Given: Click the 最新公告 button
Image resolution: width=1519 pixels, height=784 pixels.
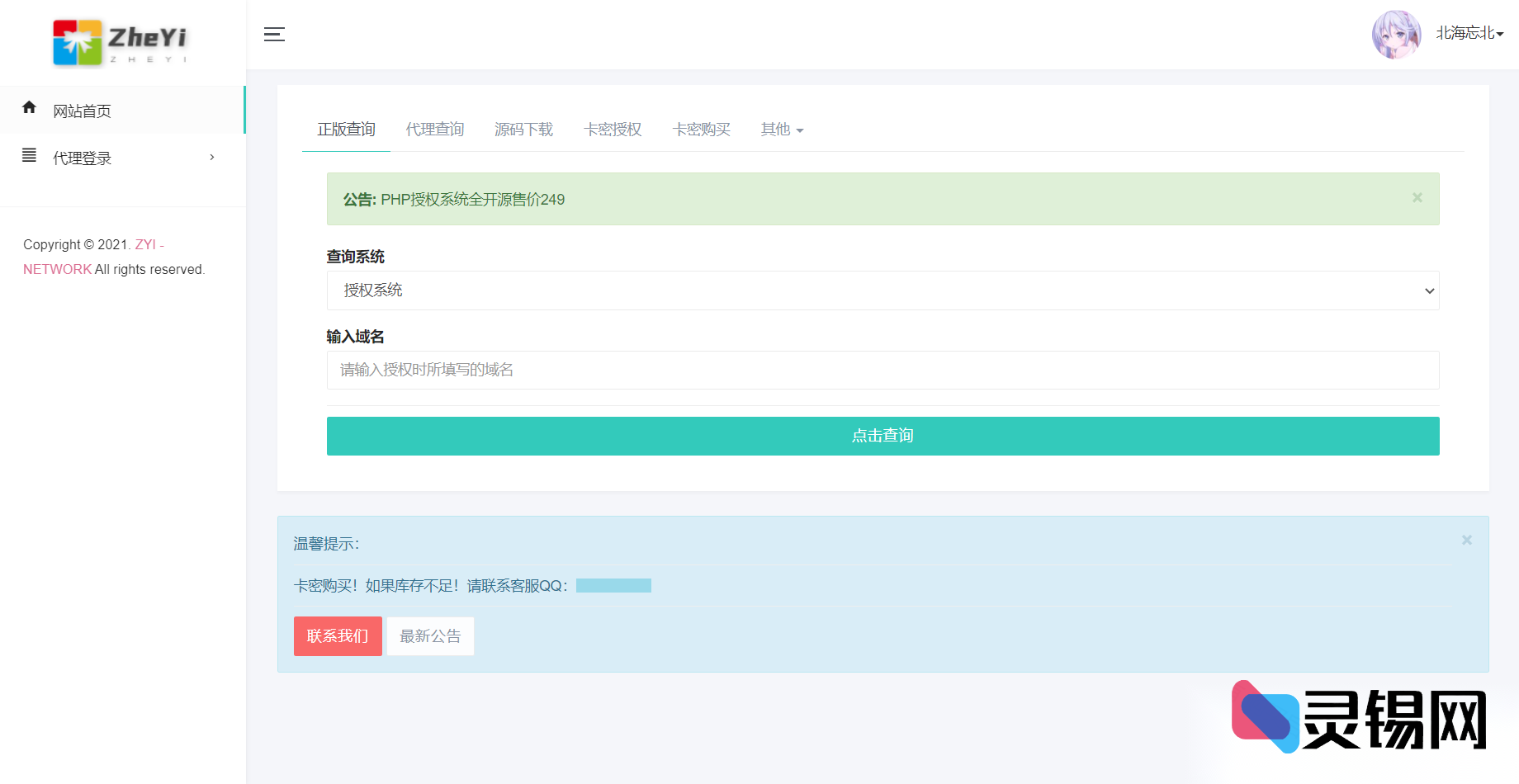Looking at the screenshot, I should [430, 636].
